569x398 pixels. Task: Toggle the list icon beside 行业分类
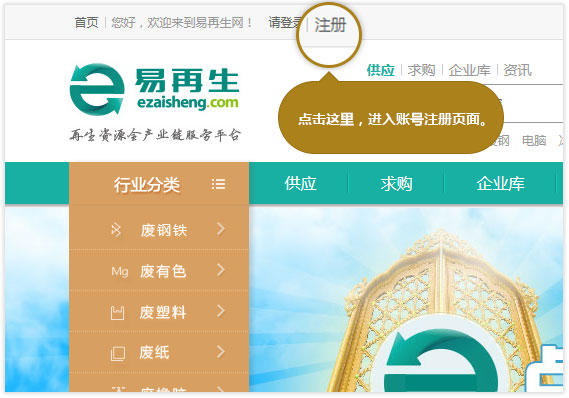[x=218, y=184]
